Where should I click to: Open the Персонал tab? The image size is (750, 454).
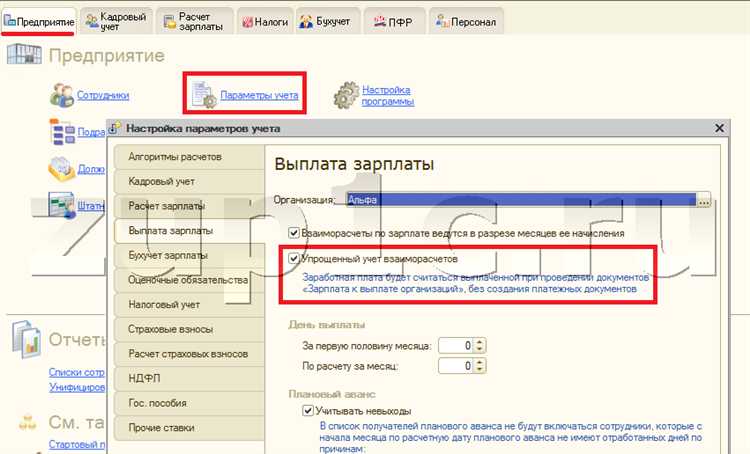click(466, 22)
